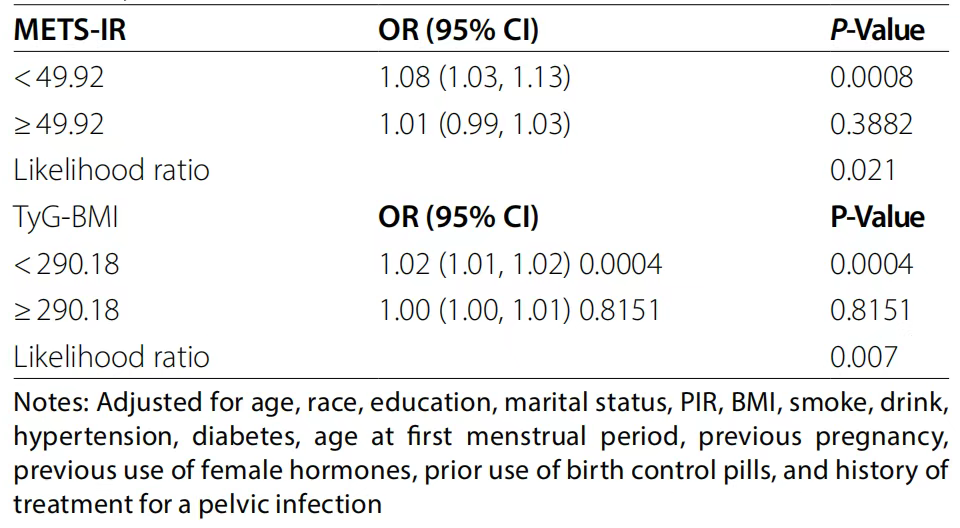The height and width of the screenshot is (528, 960).
Task: Select the <49.92 row label
Action: 59,77
